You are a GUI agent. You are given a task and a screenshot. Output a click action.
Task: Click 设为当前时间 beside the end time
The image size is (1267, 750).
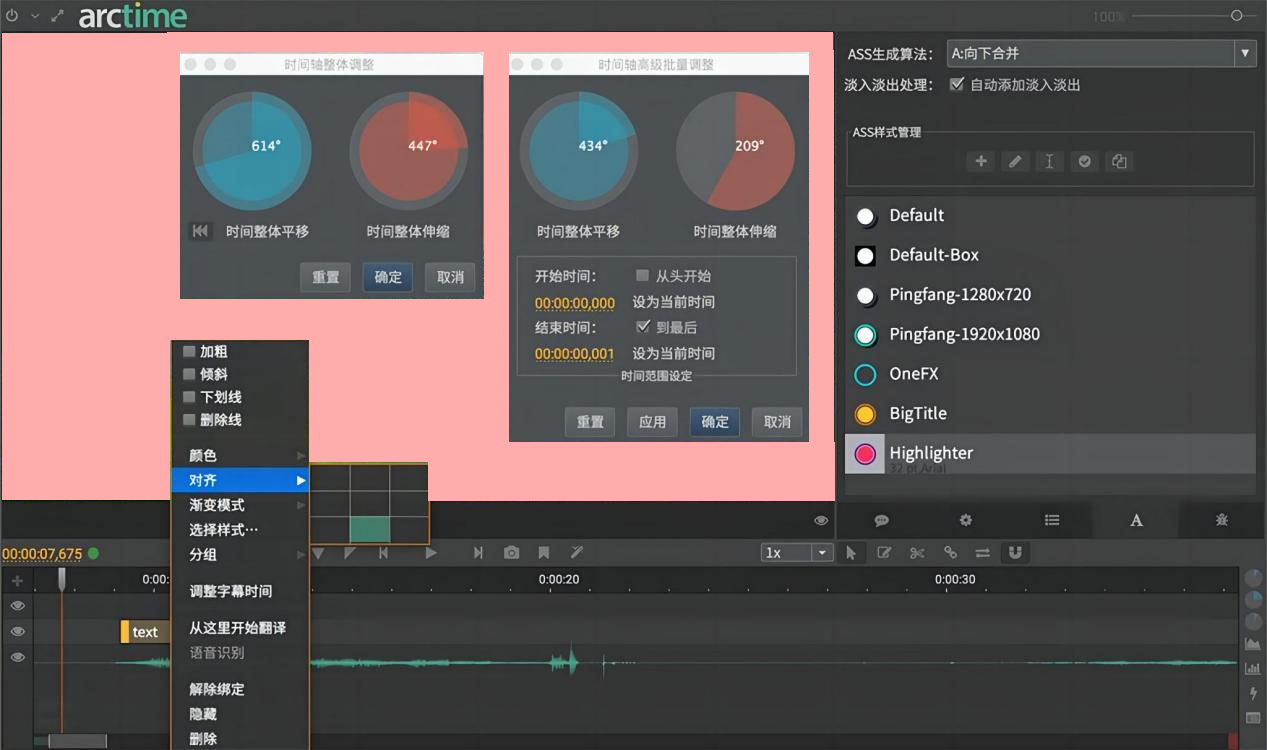pos(674,353)
